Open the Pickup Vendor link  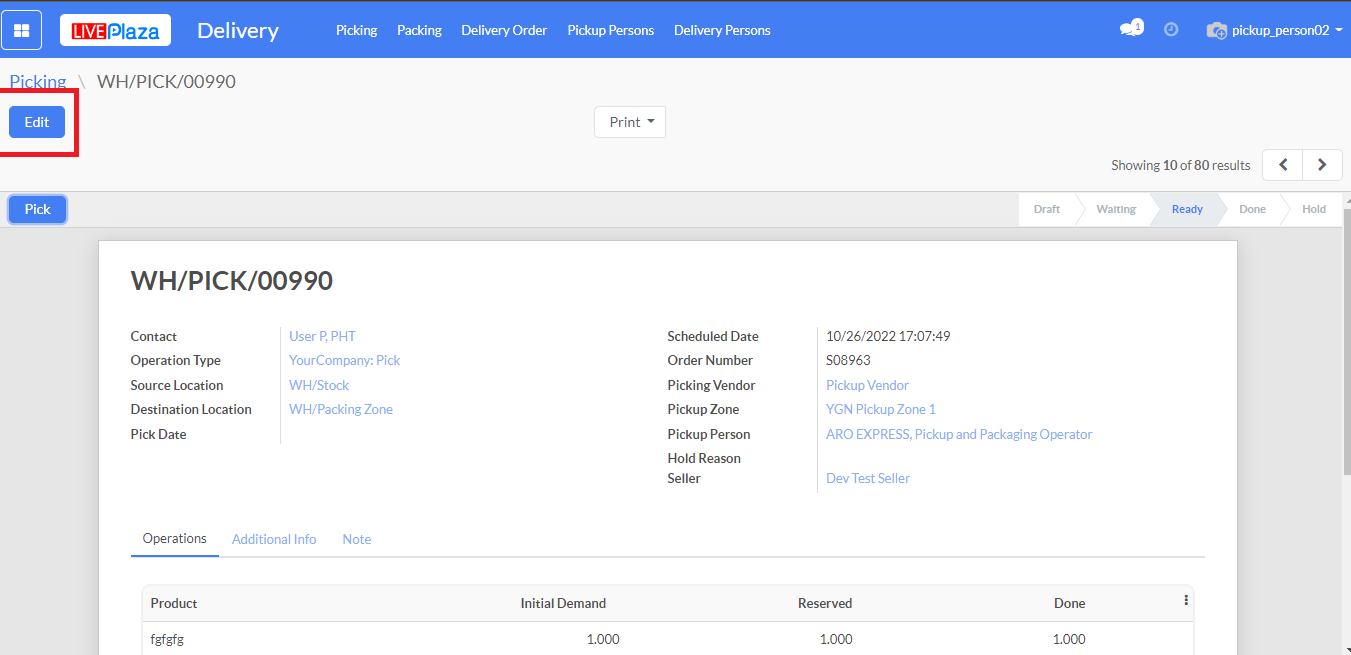[867, 385]
